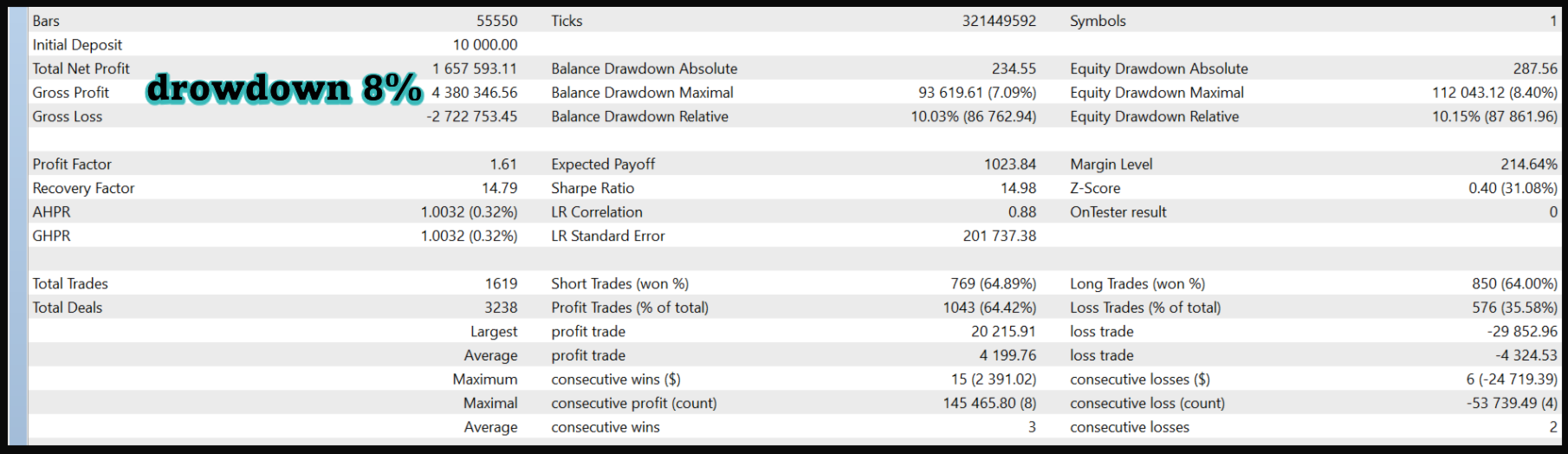Select the Initial Deposit value 10 000.00
Screen dimensions: 1568x454
(484, 45)
